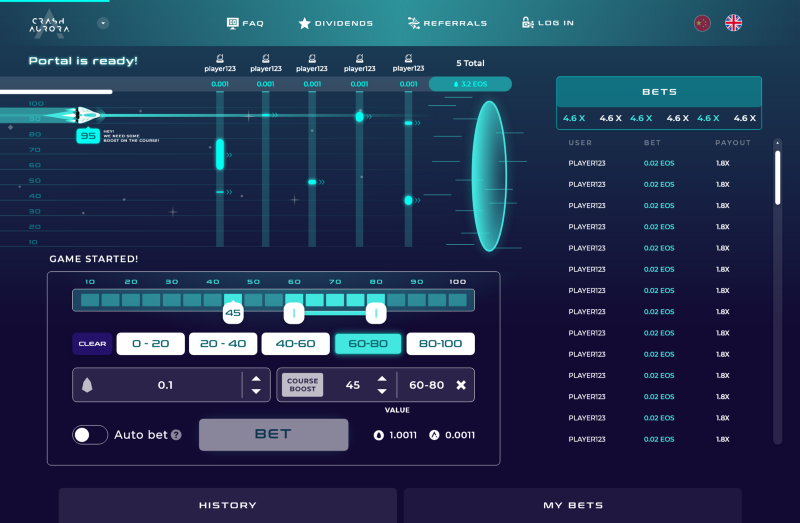The image size is (800, 523).
Task: Click the bets list scrollbar thumb
Action: 778,178
